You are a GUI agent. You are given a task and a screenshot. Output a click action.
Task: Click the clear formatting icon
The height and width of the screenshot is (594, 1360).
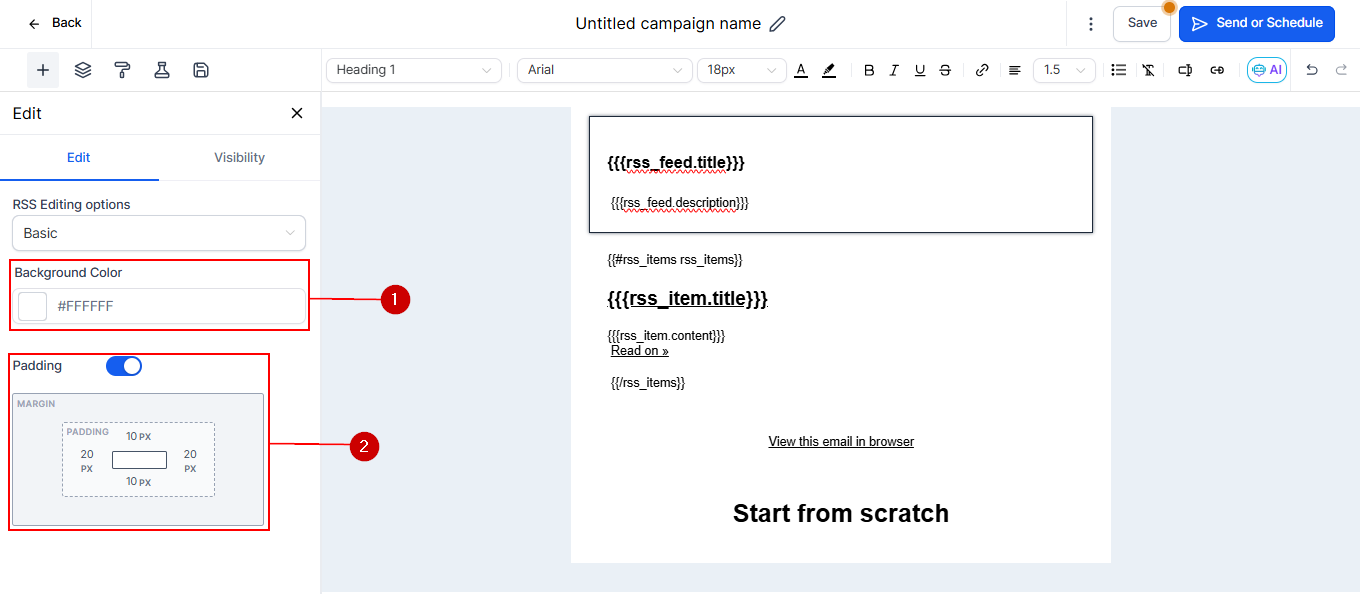point(1149,70)
